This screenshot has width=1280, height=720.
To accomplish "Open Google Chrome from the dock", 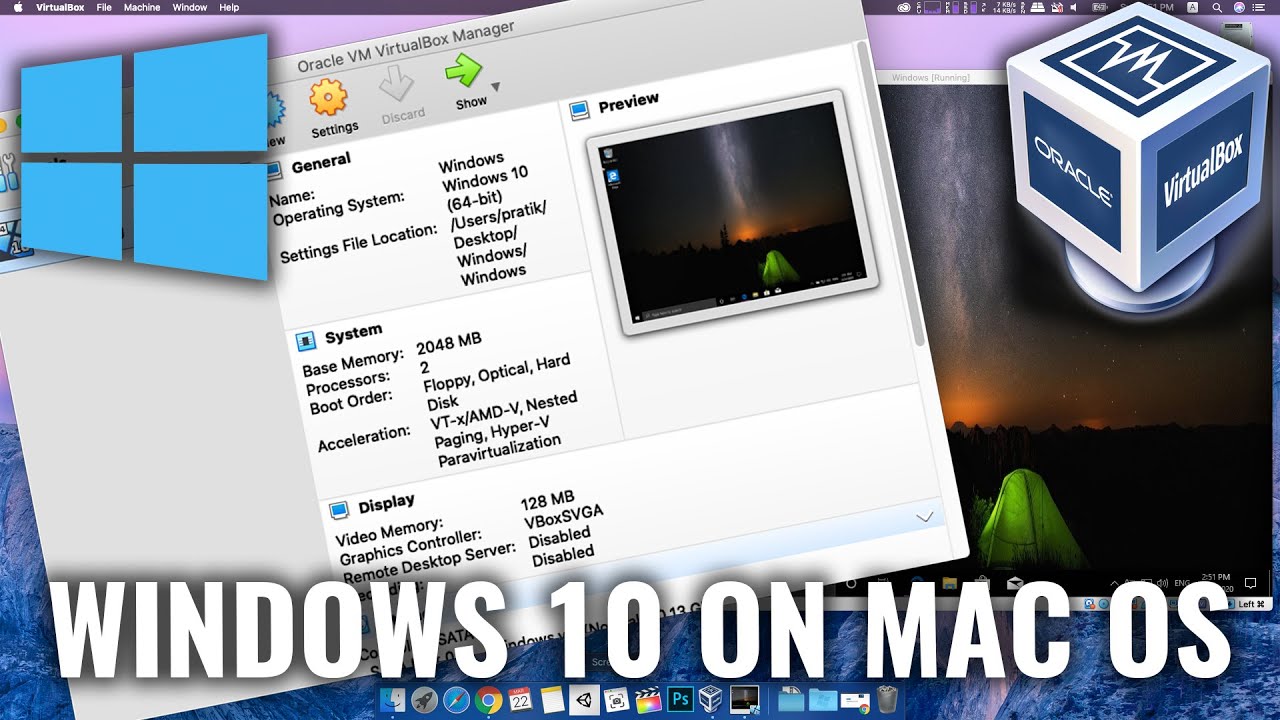I will (488, 700).
